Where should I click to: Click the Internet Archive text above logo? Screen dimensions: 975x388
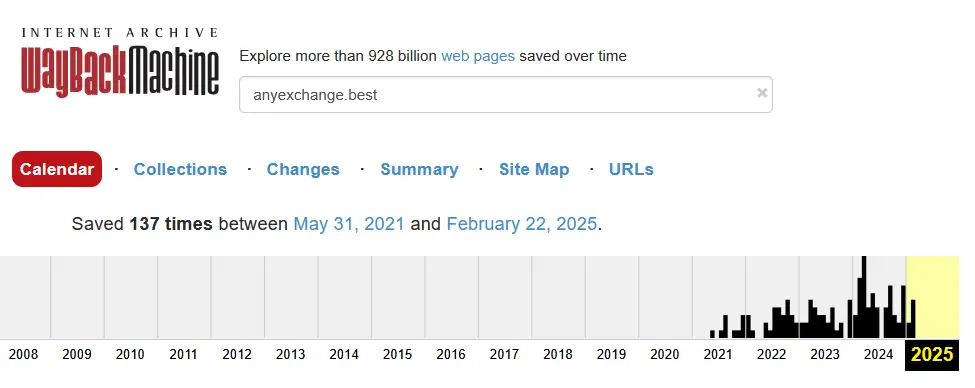120,32
